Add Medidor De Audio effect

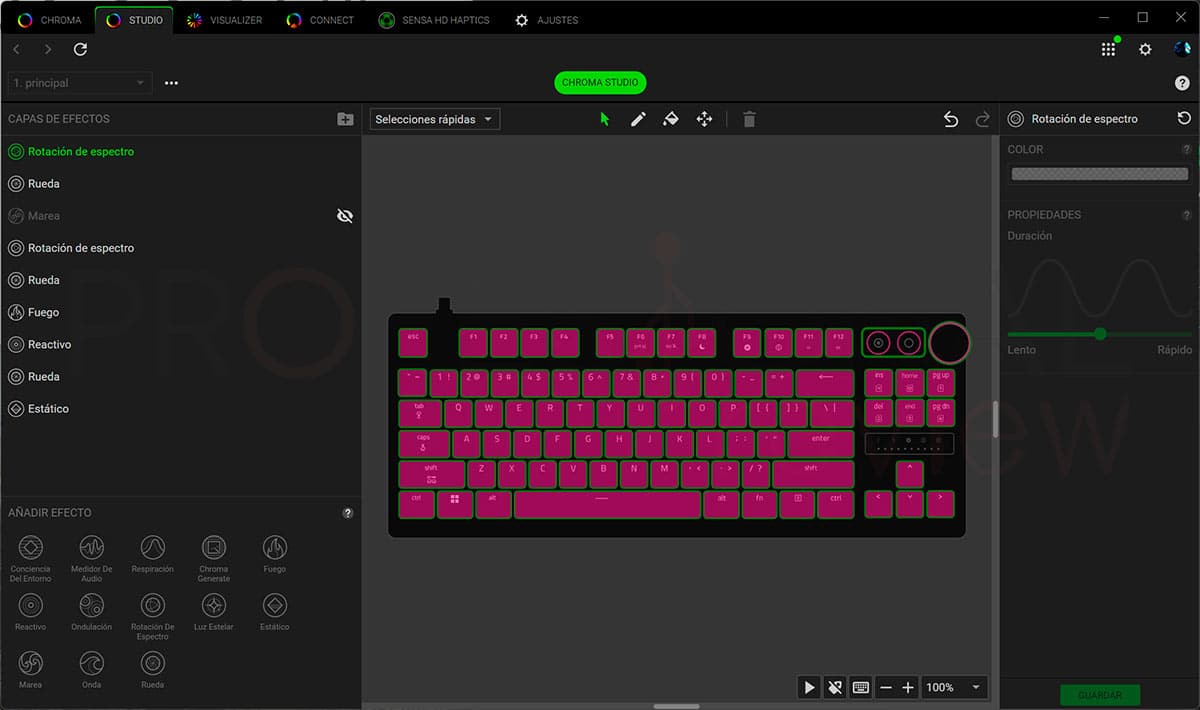pyautogui.click(x=91, y=558)
